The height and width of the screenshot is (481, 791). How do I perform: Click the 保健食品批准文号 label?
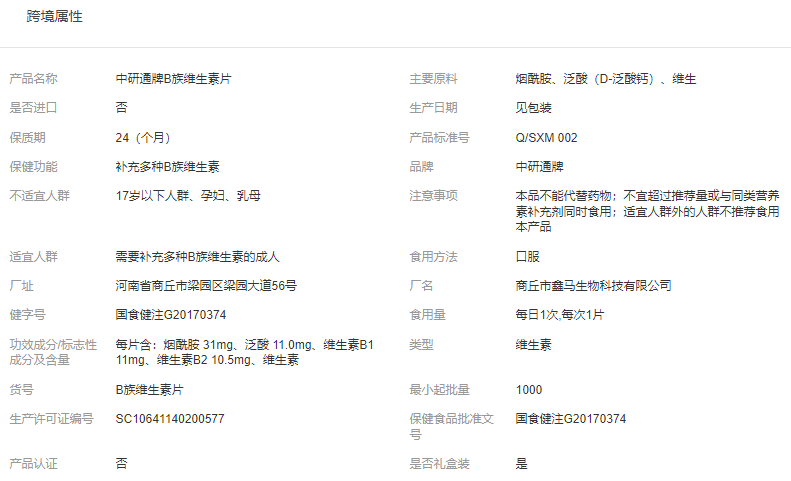click(x=451, y=426)
